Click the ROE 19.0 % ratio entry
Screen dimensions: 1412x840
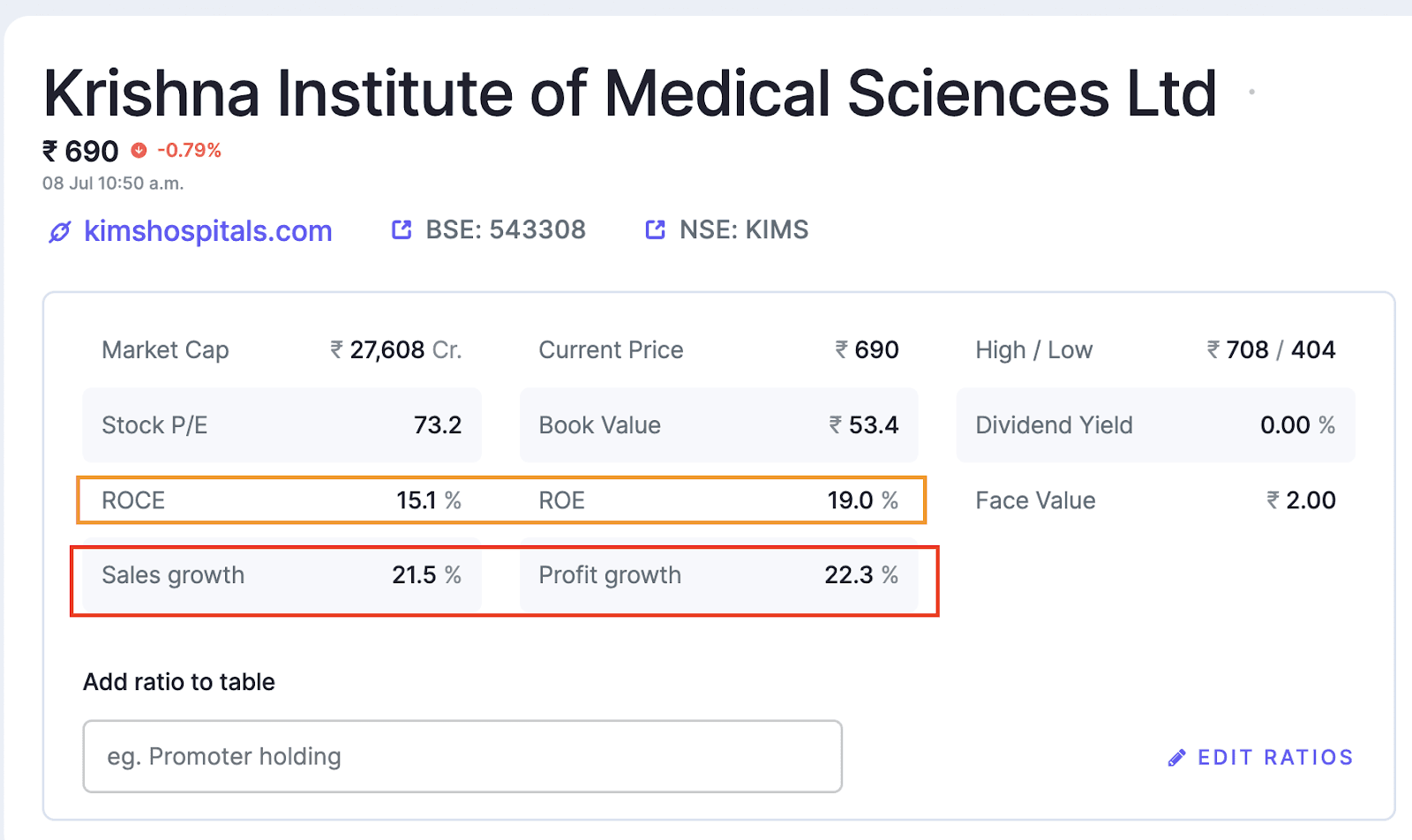[718, 500]
